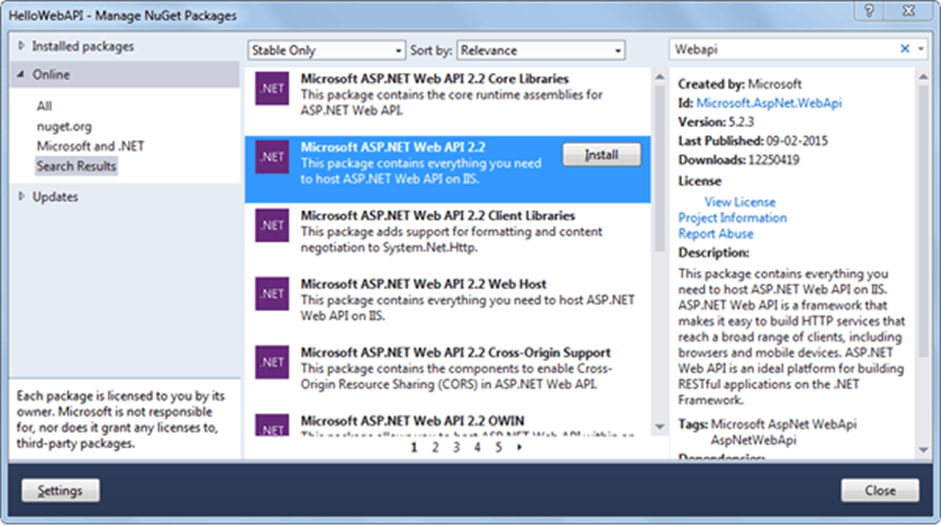
Task: Click the details pane scroll up arrow
Action: (923, 77)
